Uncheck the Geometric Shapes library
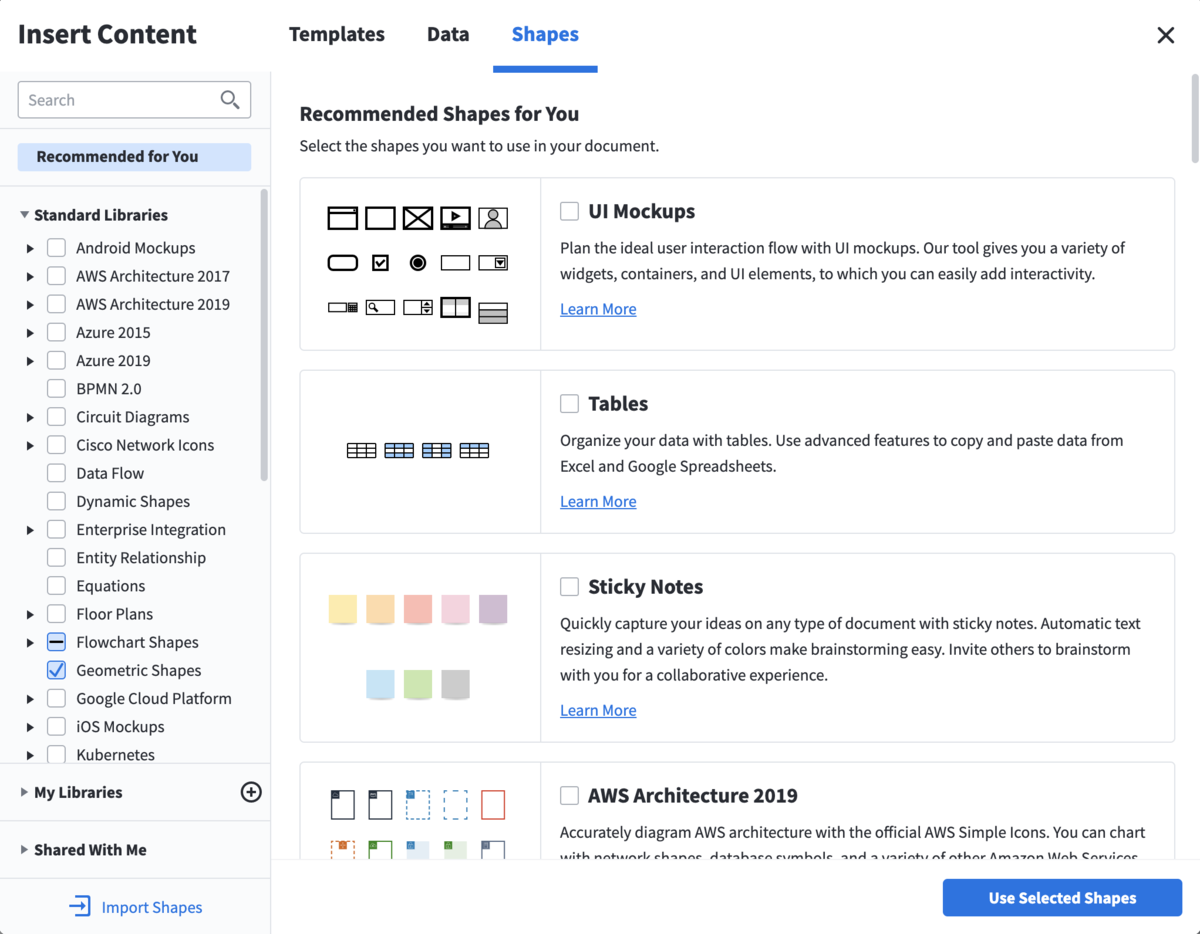The width and height of the screenshot is (1200, 934). (56, 670)
